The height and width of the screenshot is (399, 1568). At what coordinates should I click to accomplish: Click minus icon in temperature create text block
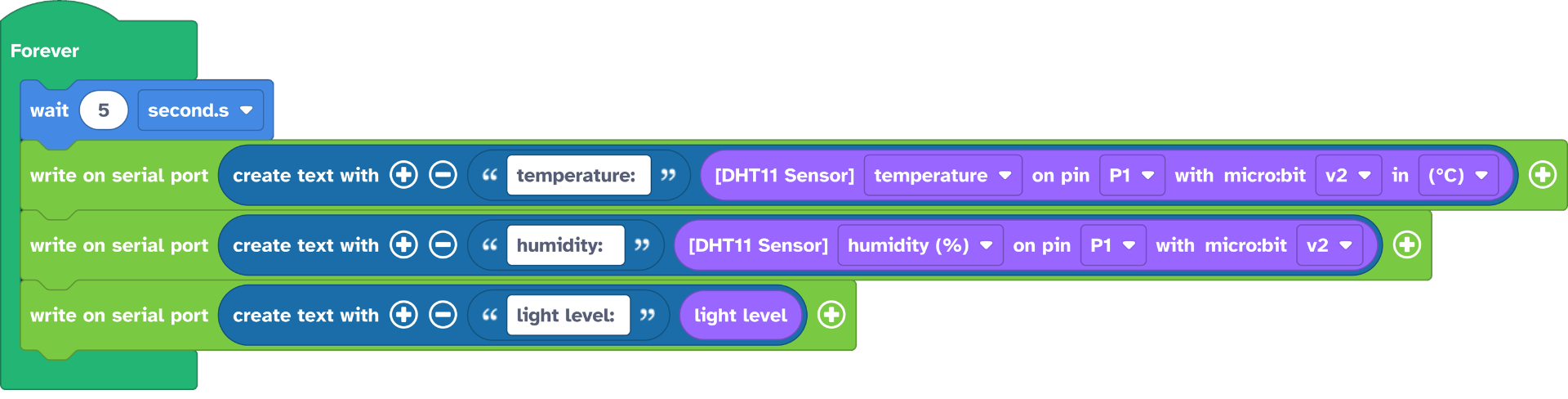click(443, 175)
